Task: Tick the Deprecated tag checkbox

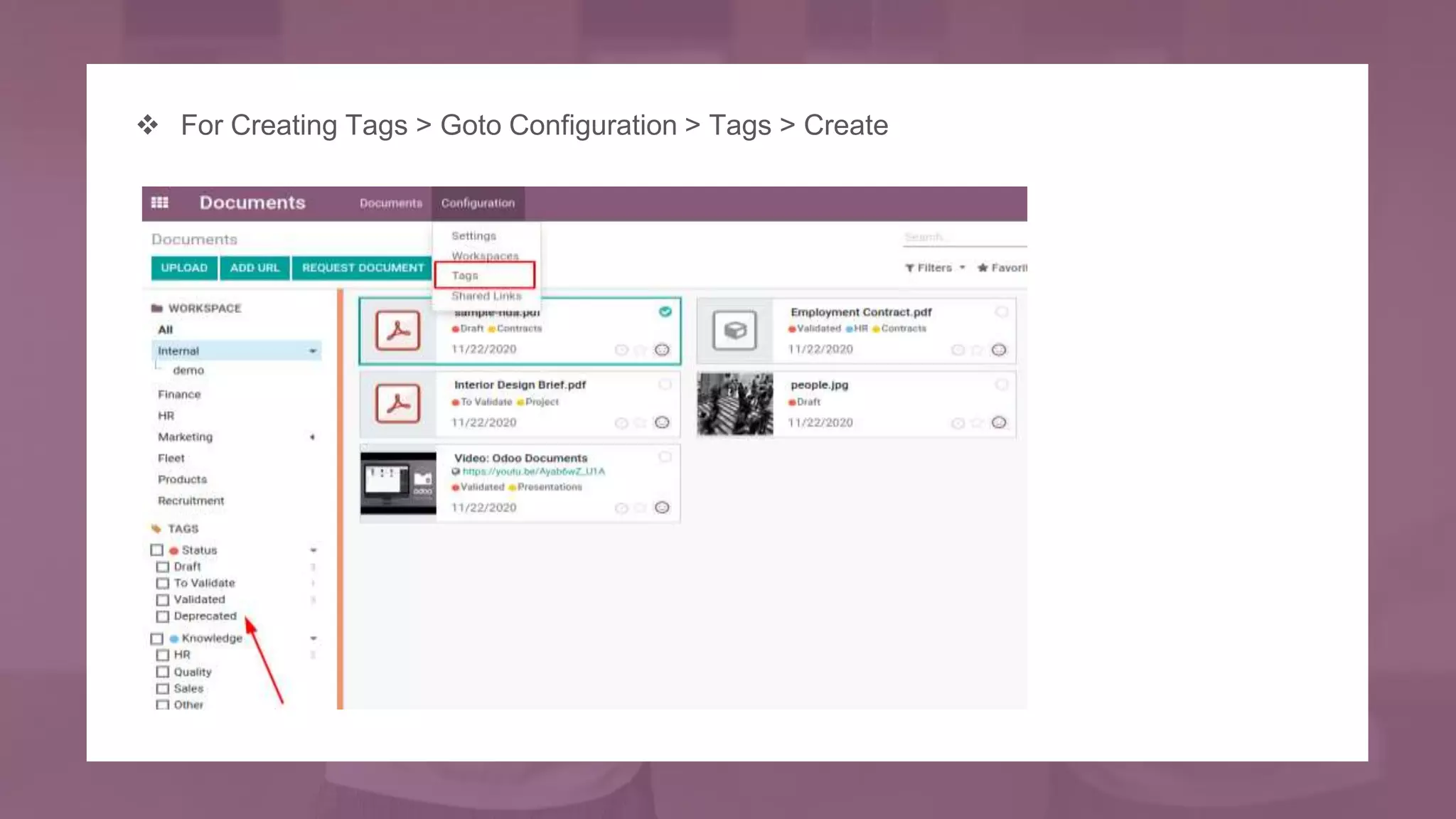Action: pos(163,616)
